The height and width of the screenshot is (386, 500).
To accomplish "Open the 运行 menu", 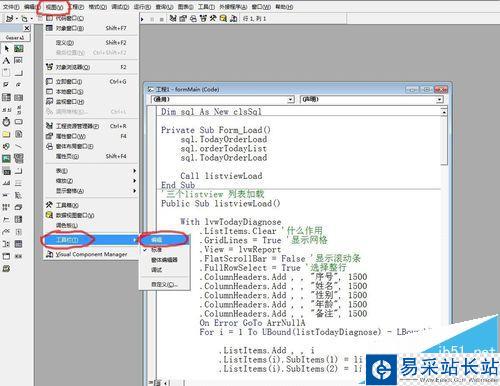I will click(x=142, y=7).
